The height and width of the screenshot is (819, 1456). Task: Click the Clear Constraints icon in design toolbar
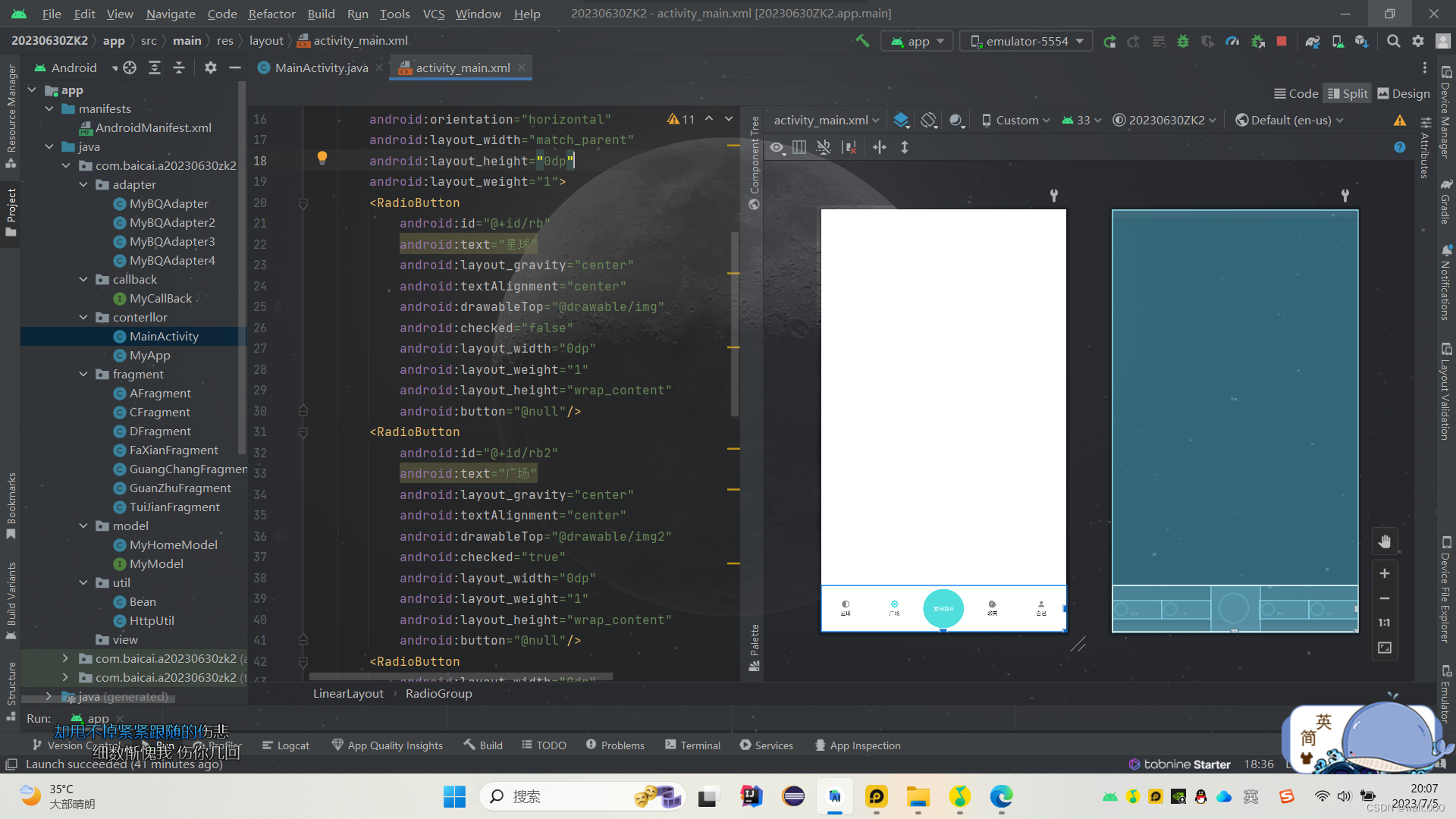pyautogui.click(x=849, y=147)
